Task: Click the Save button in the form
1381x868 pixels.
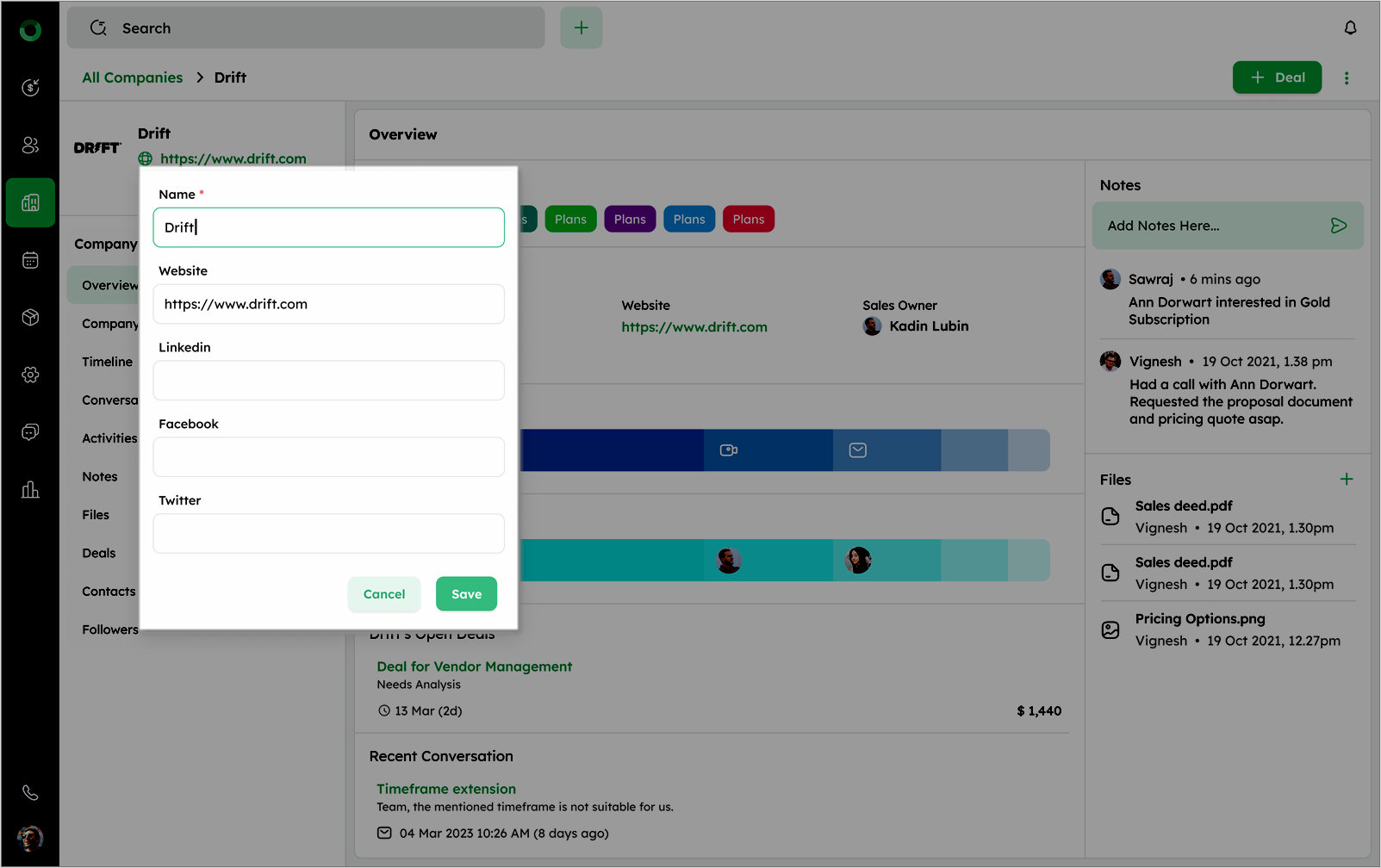Action: click(x=466, y=594)
